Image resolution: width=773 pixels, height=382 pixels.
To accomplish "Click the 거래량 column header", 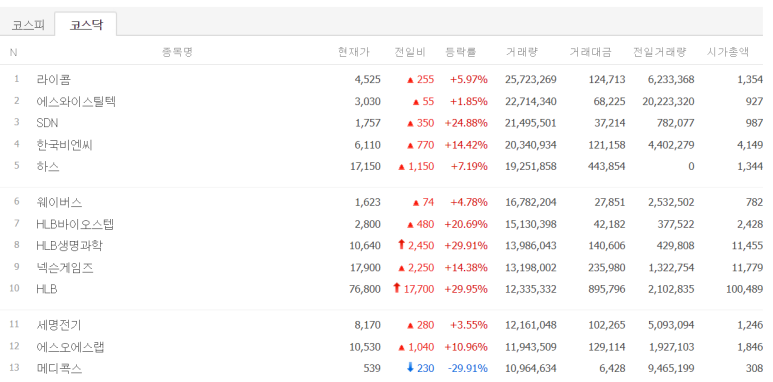I will pyautogui.click(x=522, y=52).
